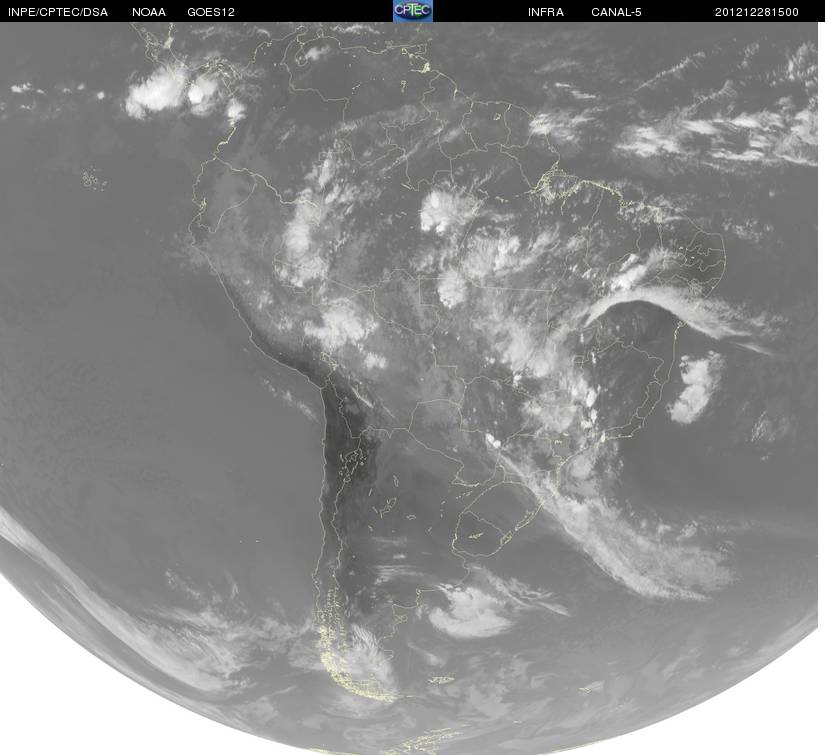The width and height of the screenshot is (825, 755).
Task: Click the GOES12 satellite label
Action: 211,12
